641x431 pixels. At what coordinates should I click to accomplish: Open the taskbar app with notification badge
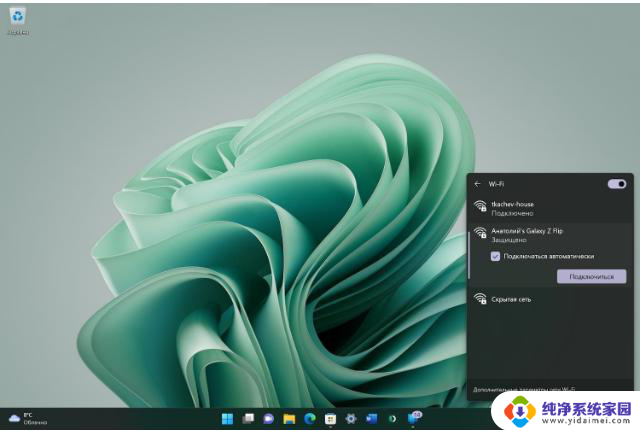pyautogui.click(x=414, y=418)
